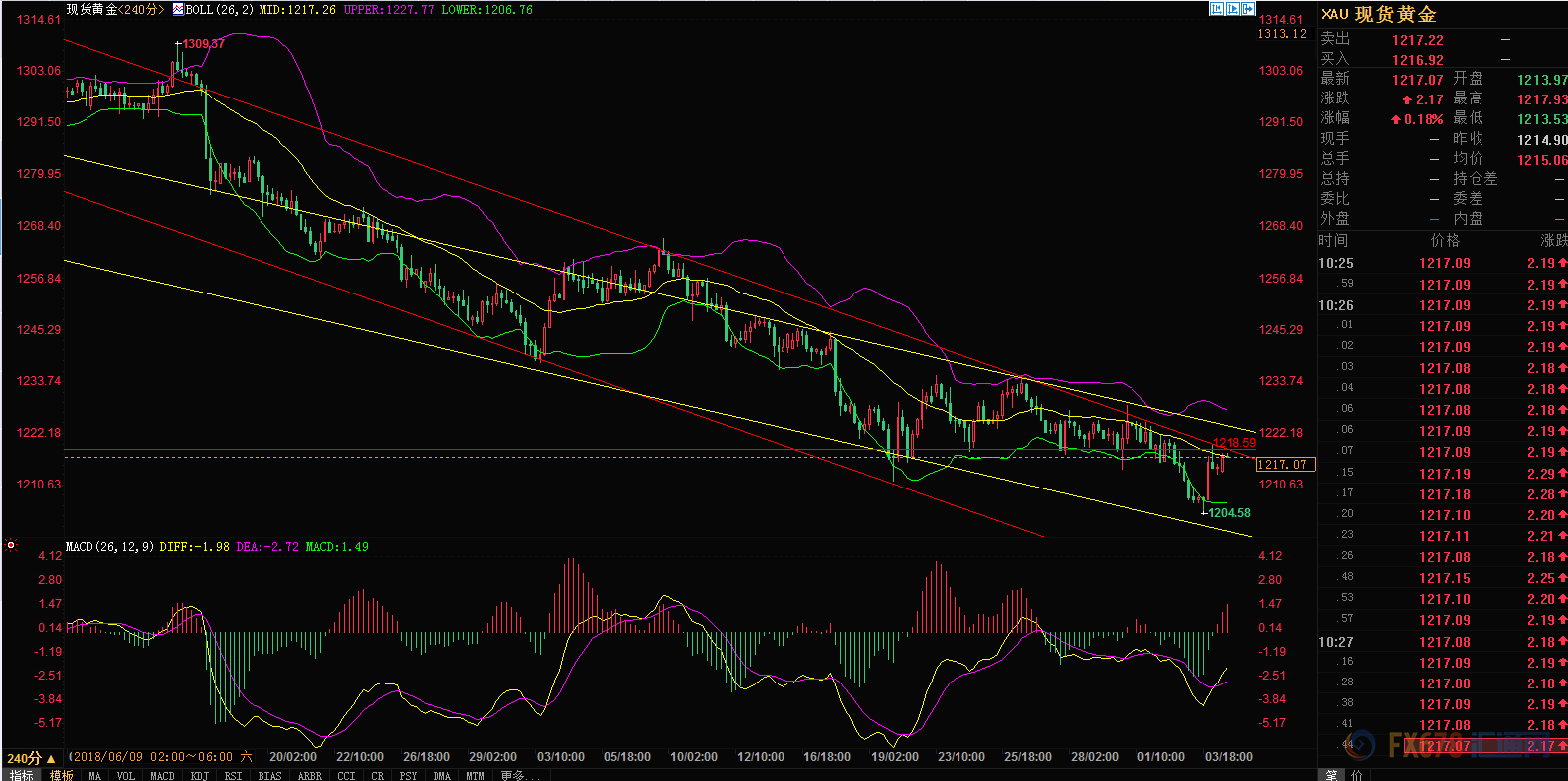
Task: Select the VOL indicator tab
Action: (125, 775)
